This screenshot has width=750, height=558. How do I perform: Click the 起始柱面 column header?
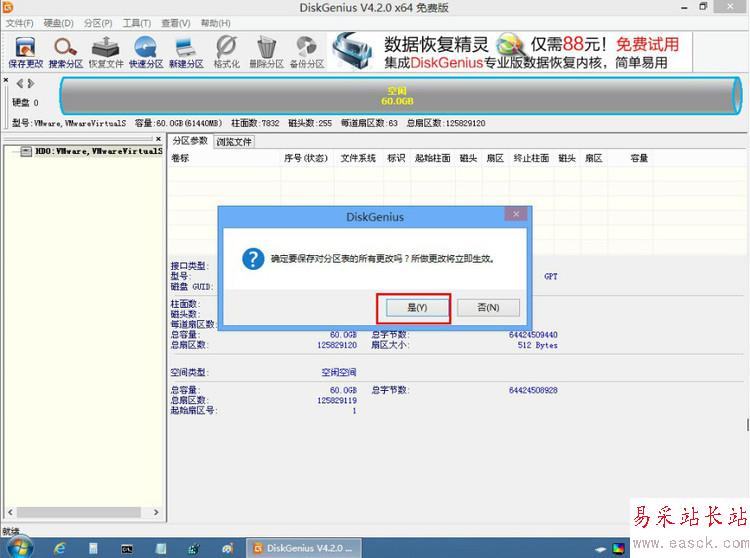(433, 158)
